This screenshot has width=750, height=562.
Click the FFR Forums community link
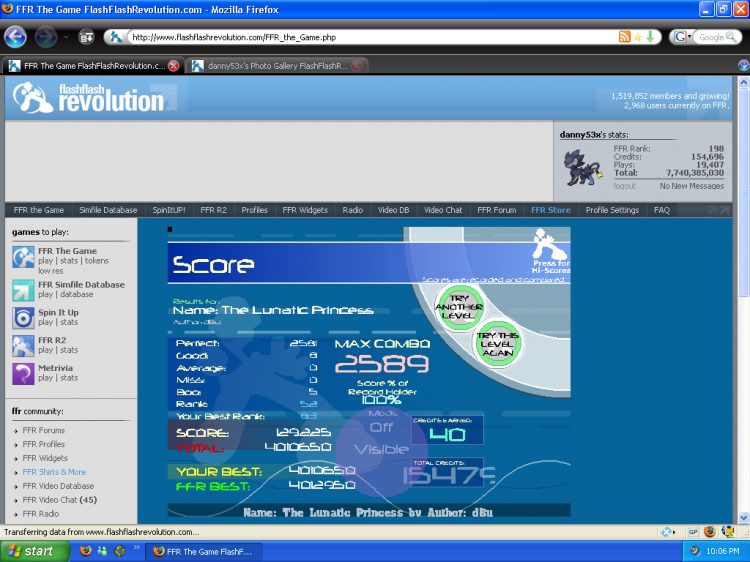click(x=44, y=430)
